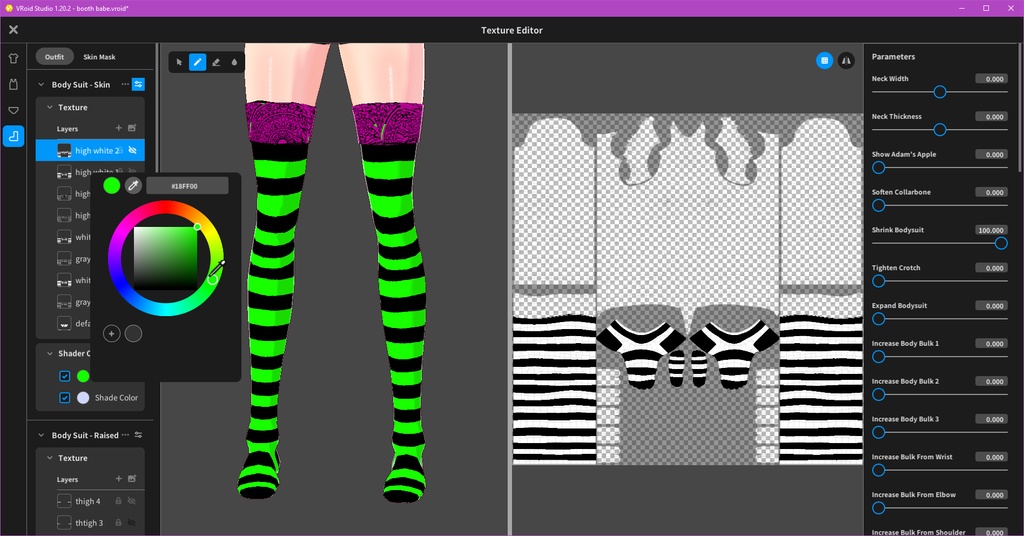Click the Show Adam's Apple slider handle
1024x536 pixels.
[879, 168]
